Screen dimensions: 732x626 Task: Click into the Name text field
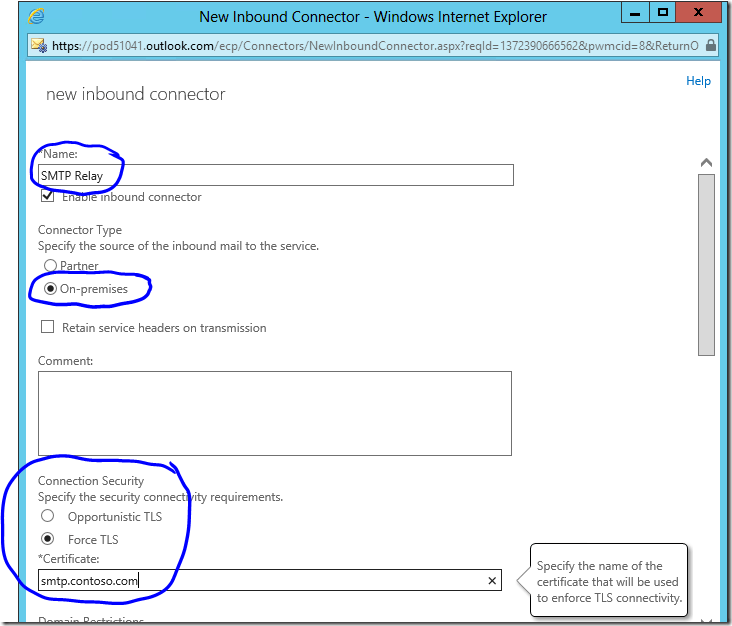(x=275, y=176)
